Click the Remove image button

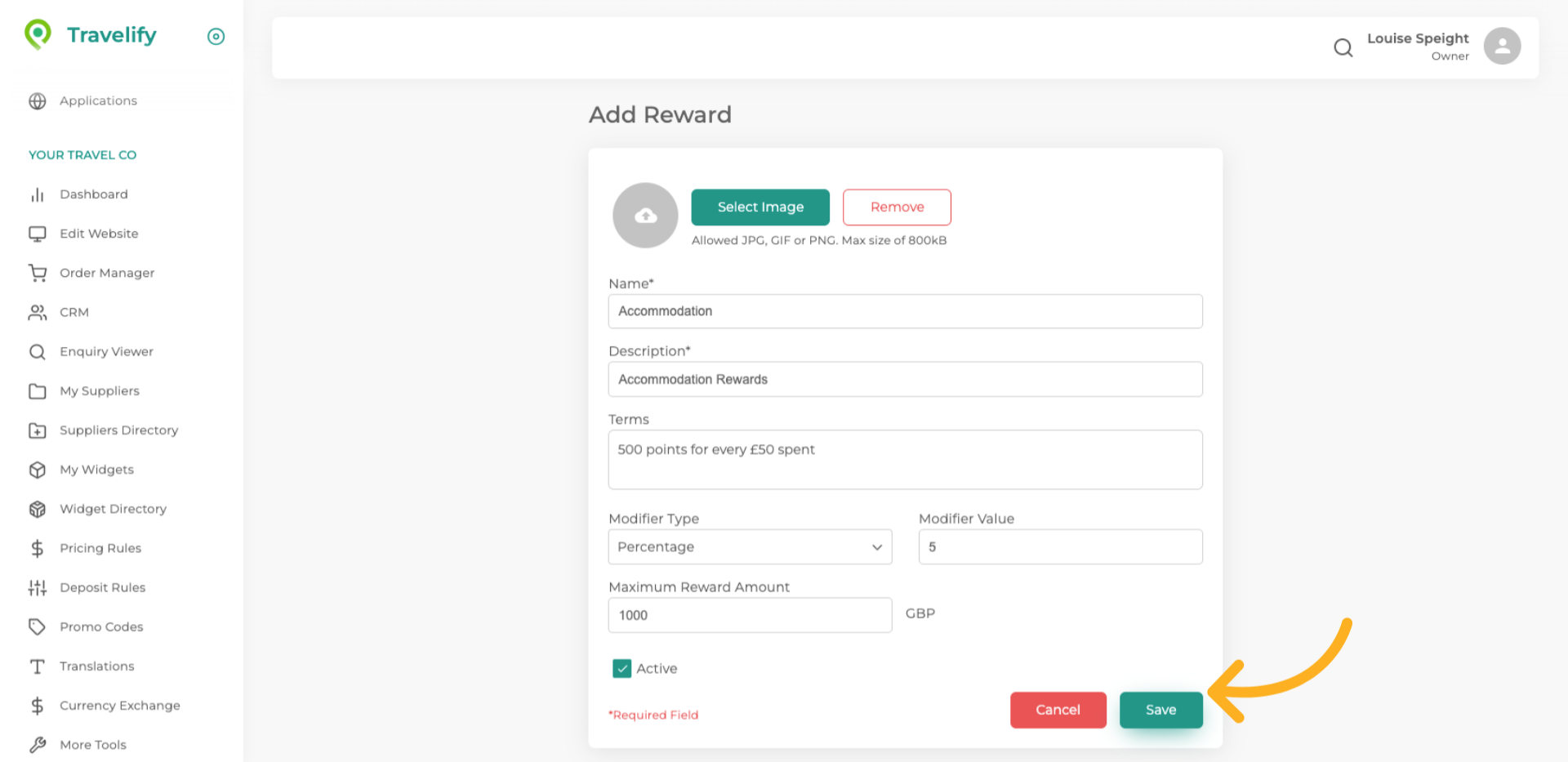point(897,207)
